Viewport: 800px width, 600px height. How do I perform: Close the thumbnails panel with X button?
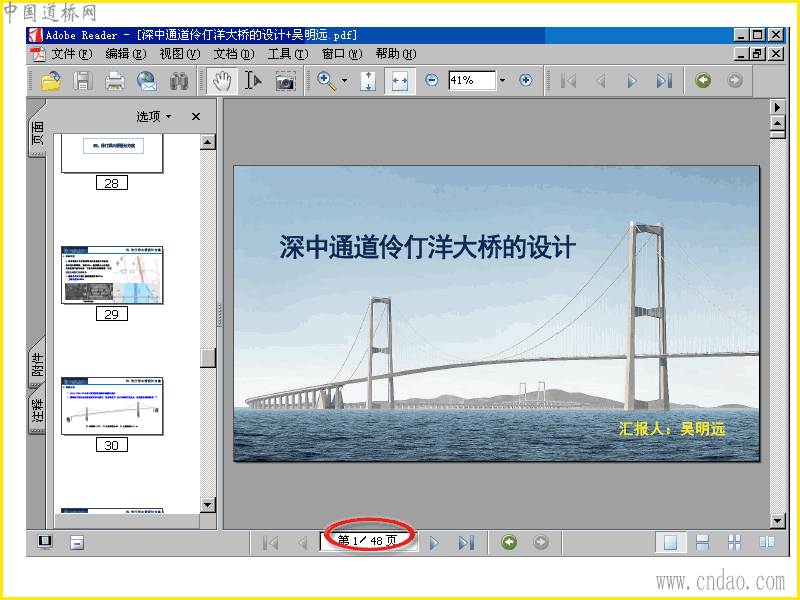coord(196,116)
